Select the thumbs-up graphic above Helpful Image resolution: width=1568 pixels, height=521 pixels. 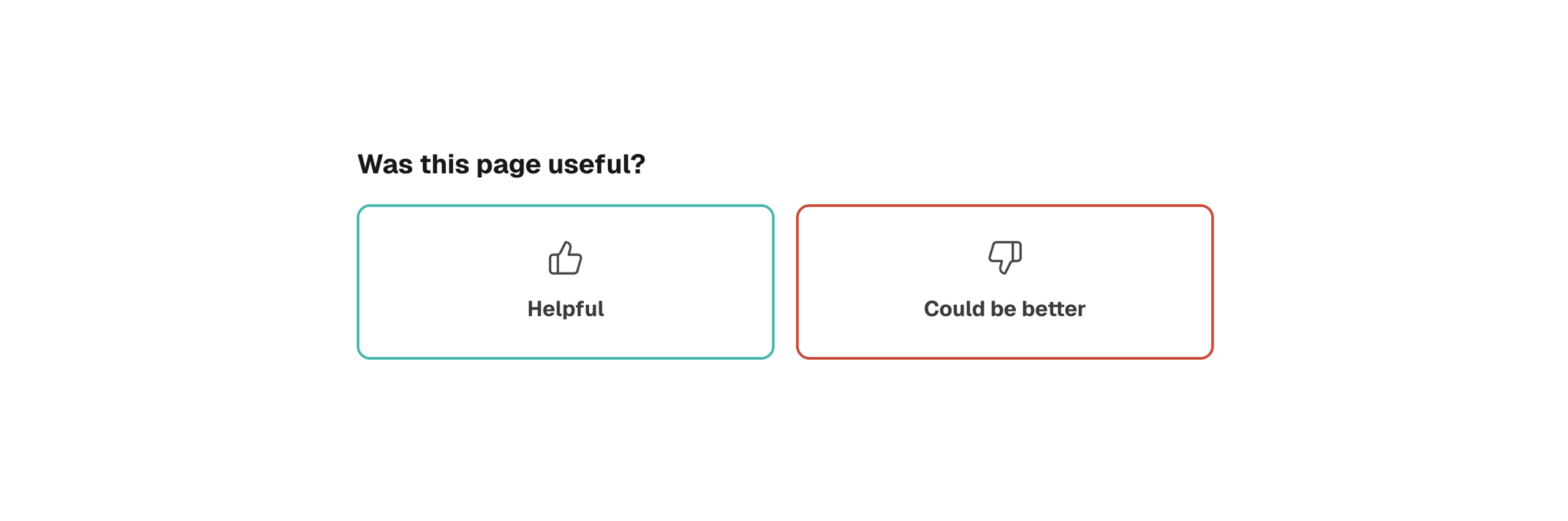tap(565, 258)
